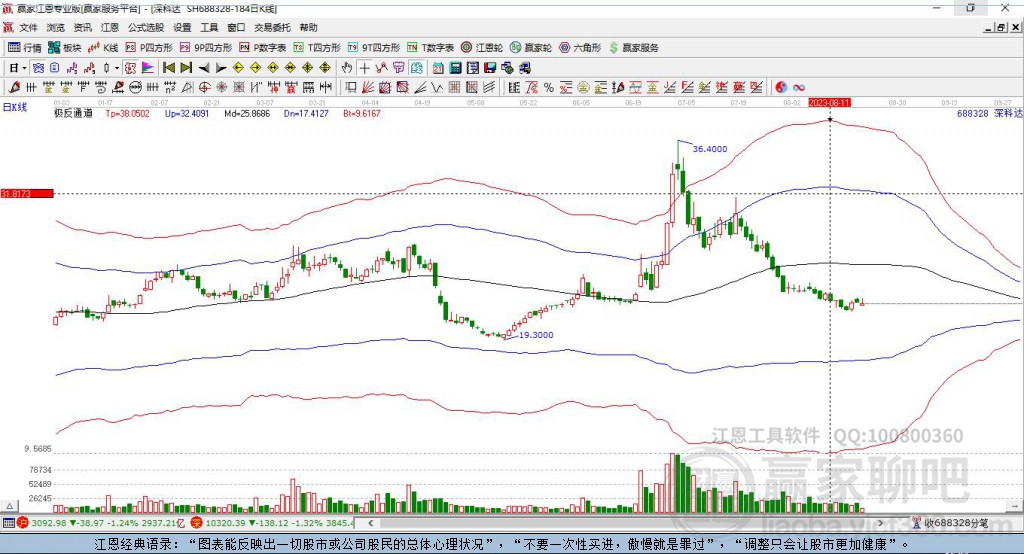Open the 江恩轮 Gann wheel tool
The height and width of the screenshot is (554, 1024).
pos(482,48)
